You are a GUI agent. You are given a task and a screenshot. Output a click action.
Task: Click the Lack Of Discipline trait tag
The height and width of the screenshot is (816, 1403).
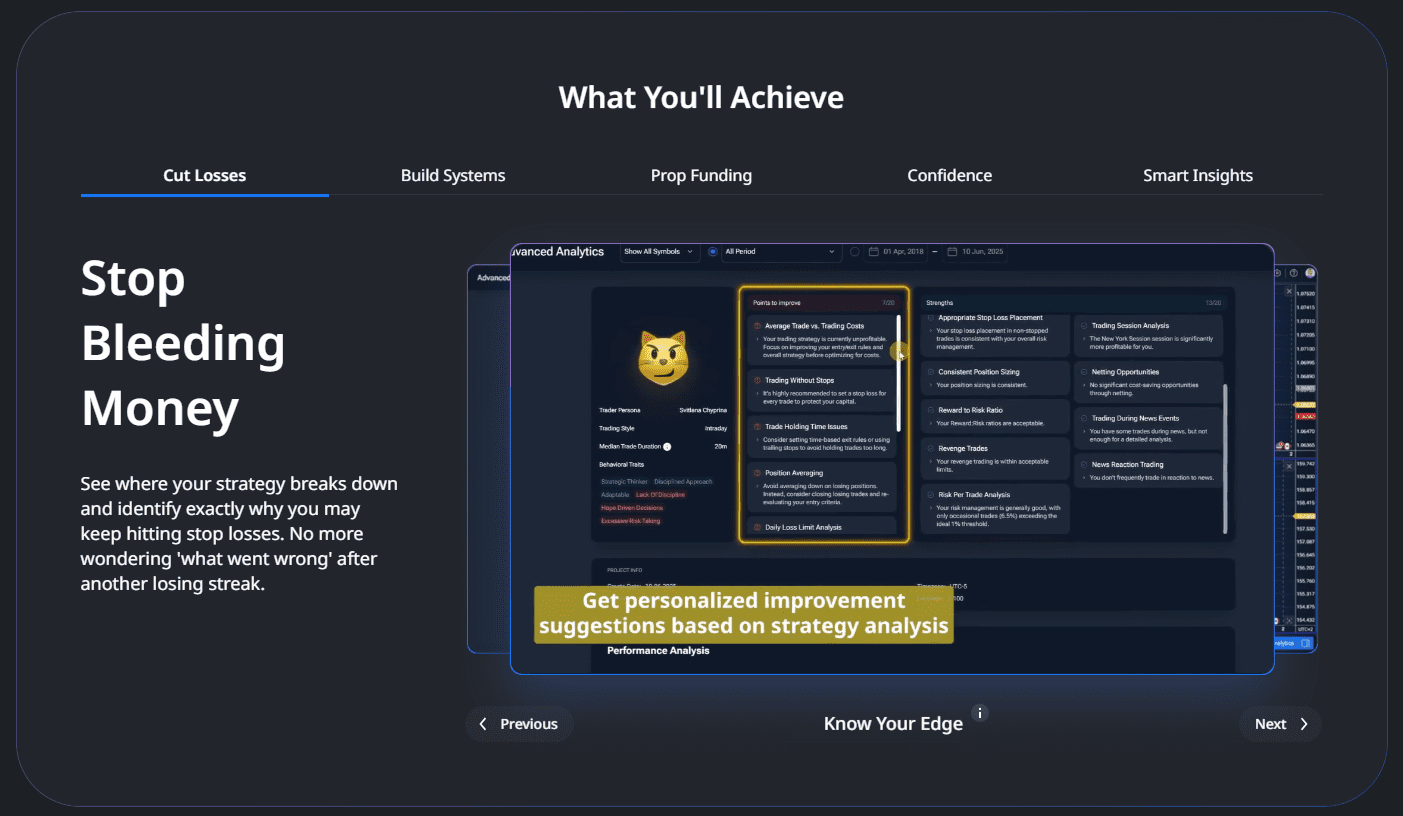click(660, 495)
